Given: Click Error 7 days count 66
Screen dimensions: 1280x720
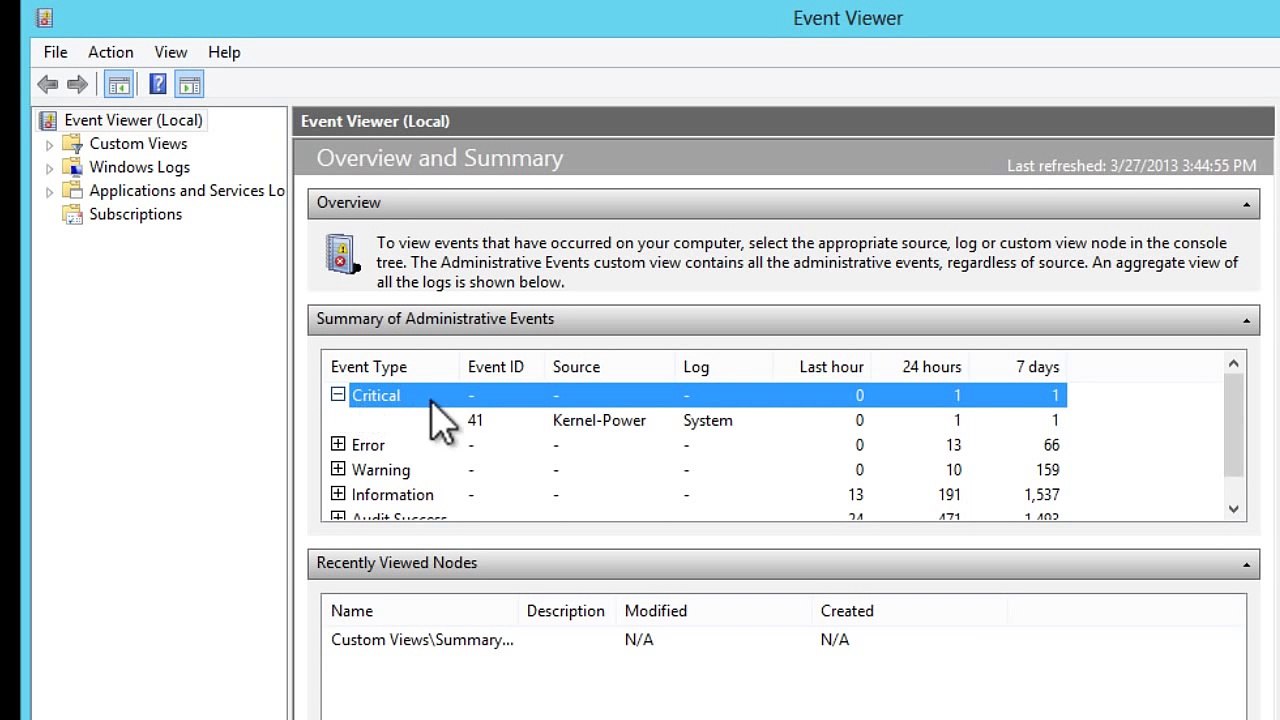Looking at the screenshot, I should (x=1050, y=445).
